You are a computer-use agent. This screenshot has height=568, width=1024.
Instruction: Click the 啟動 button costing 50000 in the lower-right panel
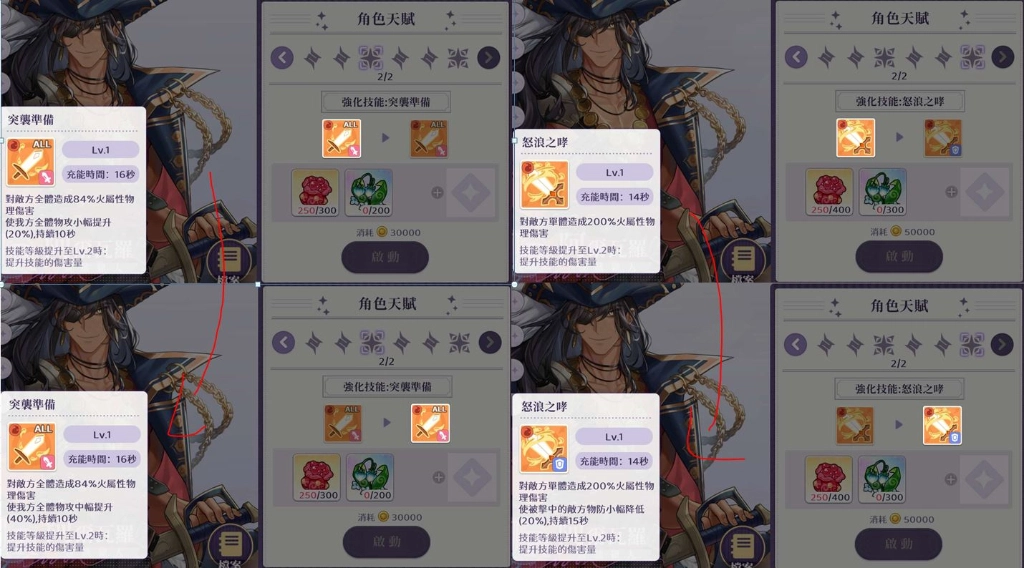(x=899, y=544)
